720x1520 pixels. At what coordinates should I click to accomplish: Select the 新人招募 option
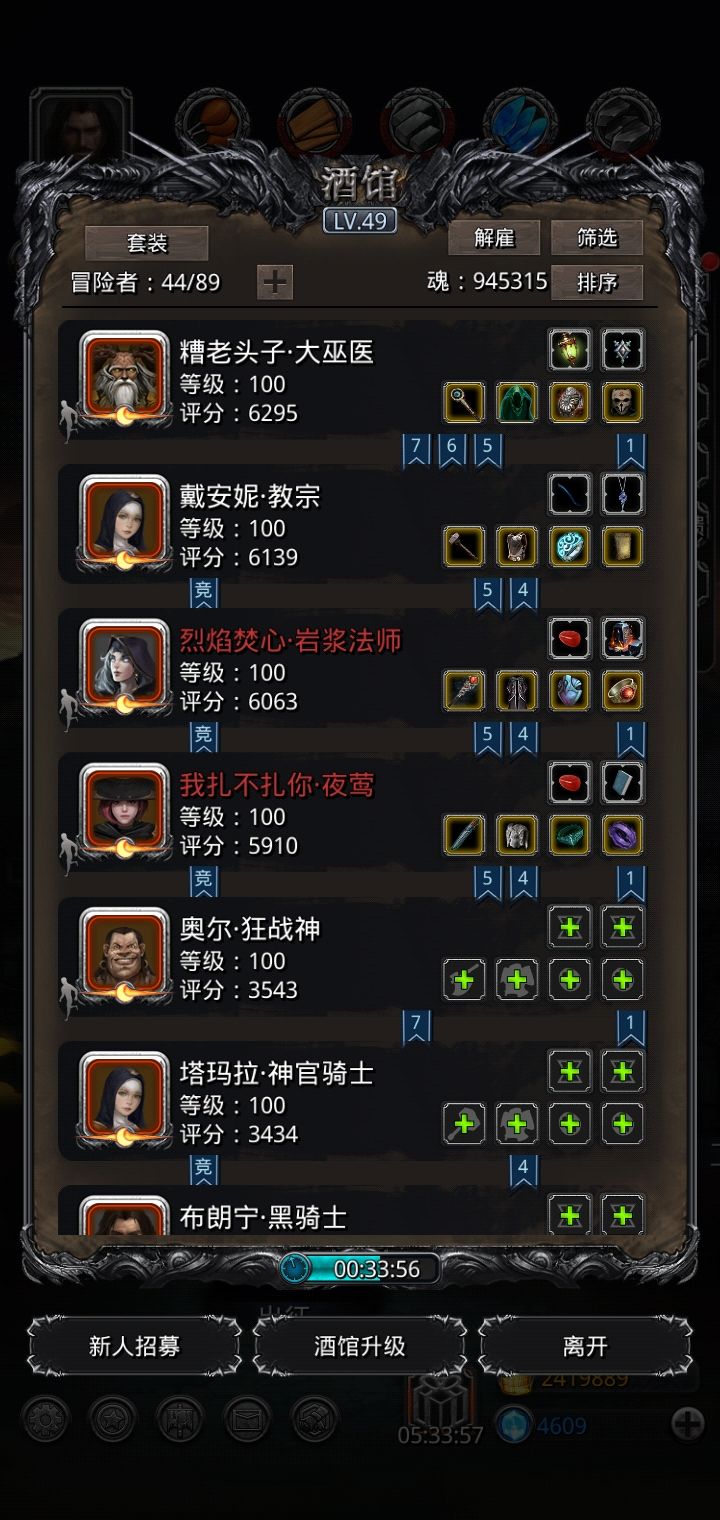[134, 1346]
